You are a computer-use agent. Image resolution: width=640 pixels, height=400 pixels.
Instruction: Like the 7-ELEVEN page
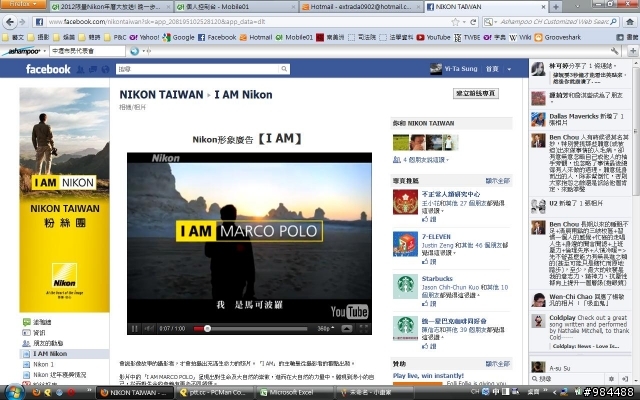tap(429, 261)
